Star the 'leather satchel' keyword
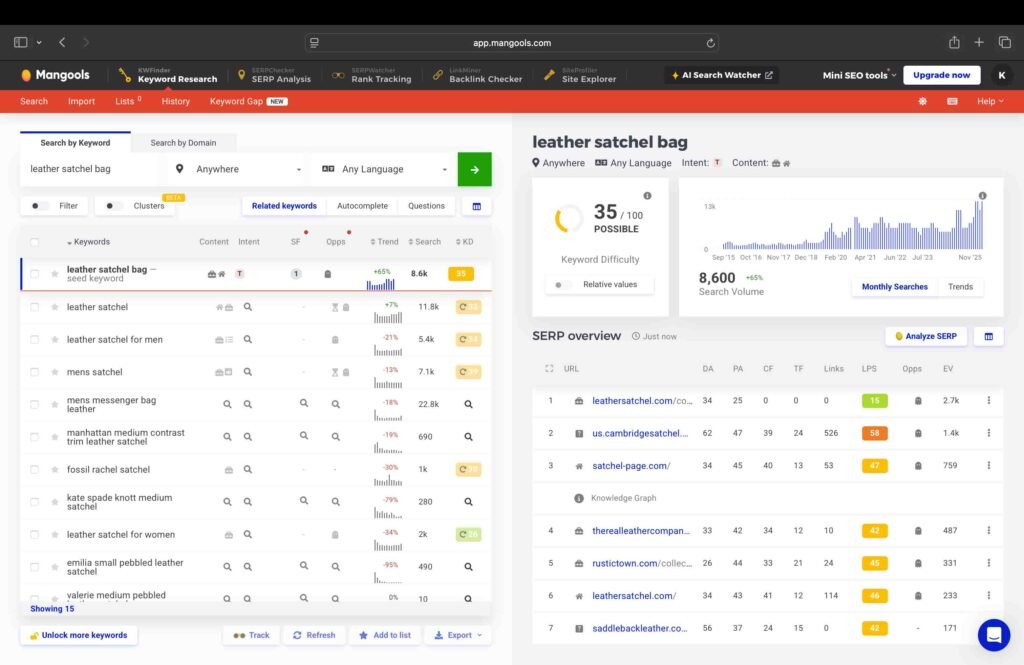 click(55, 307)
